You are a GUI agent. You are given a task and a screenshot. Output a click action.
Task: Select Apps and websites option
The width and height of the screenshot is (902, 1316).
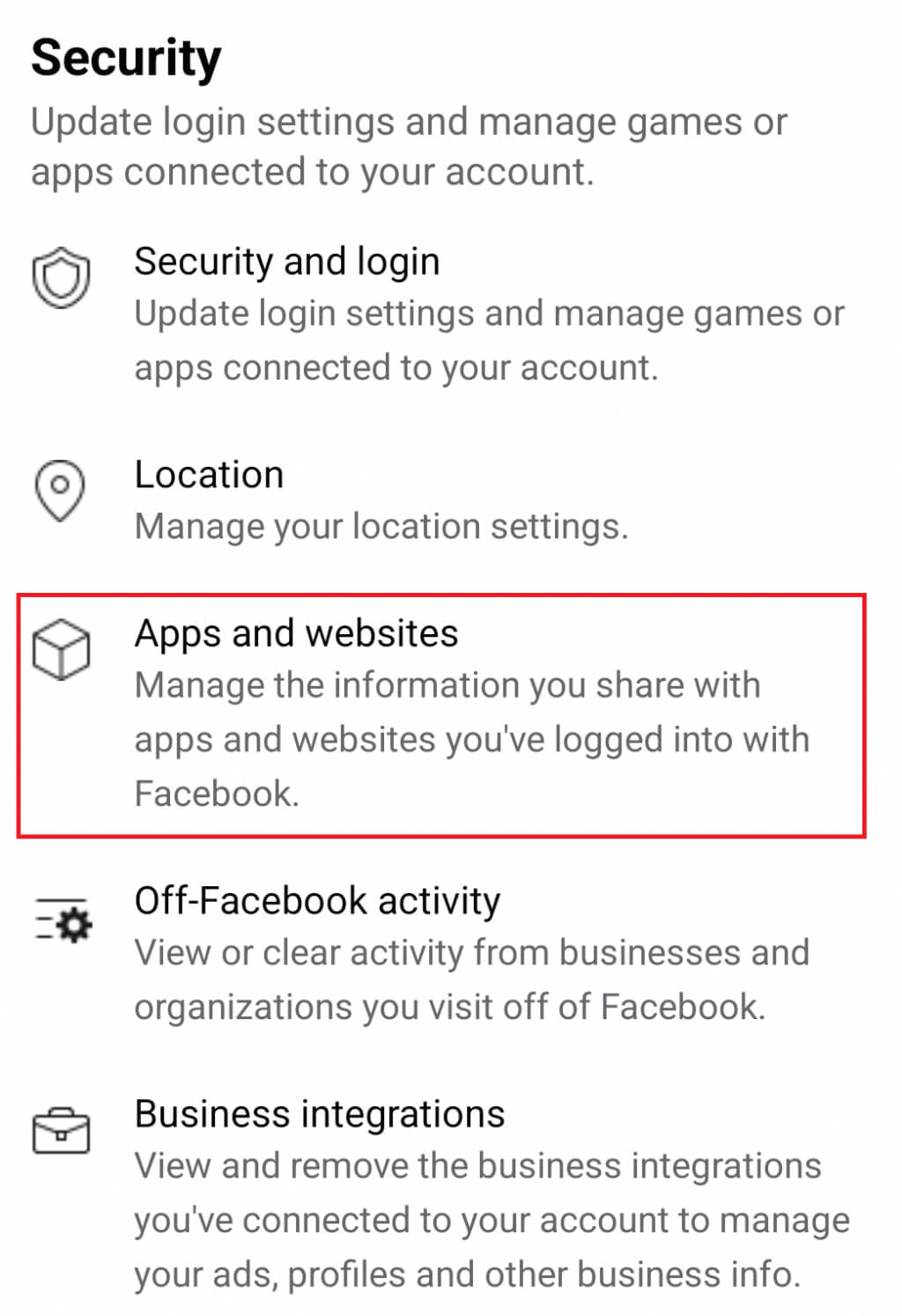click(x=441, y=715)
